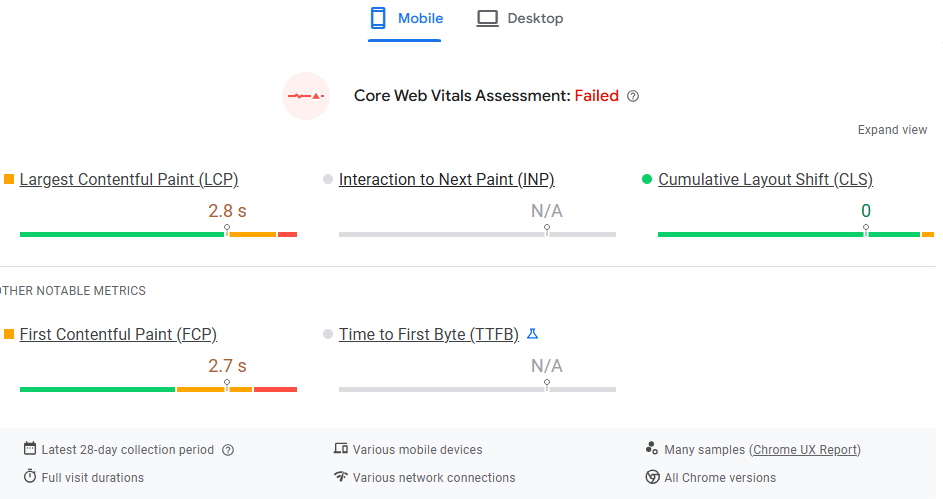Open Cumulative Layout Shift (CLS) link
This screenshot has width=943, height=499.
click(765, 180)
